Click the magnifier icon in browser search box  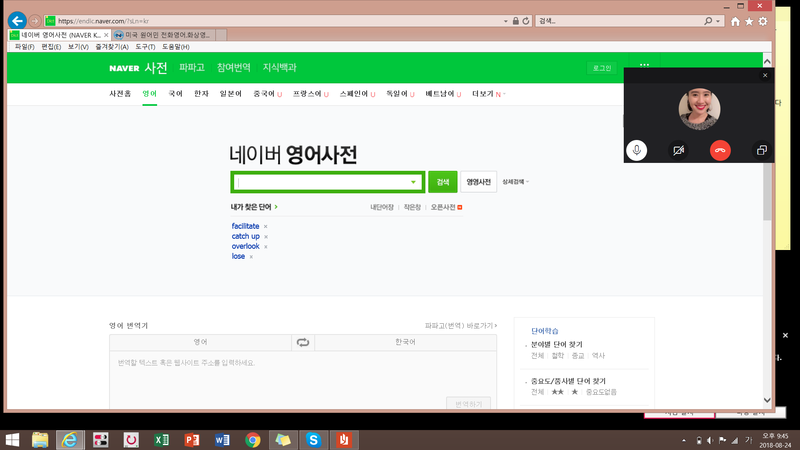pos(708,21)
